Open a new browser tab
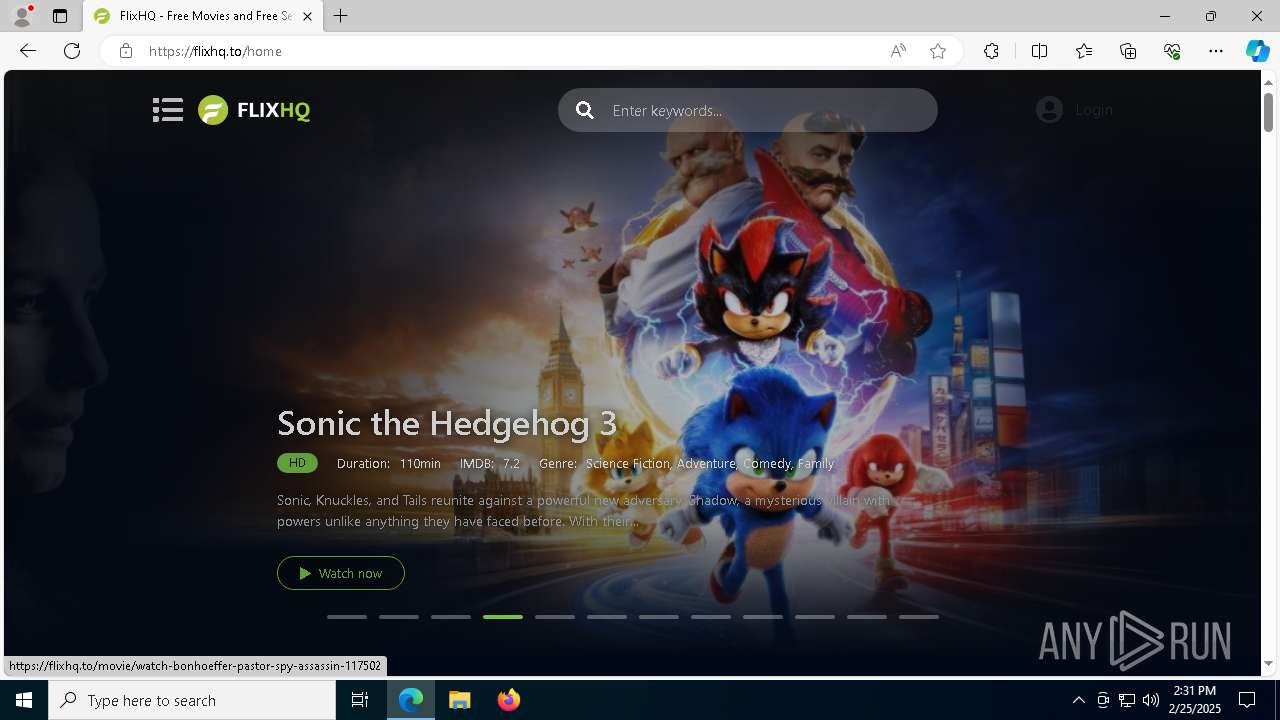Screen dimensions: 1280x720 pos(341,16)
